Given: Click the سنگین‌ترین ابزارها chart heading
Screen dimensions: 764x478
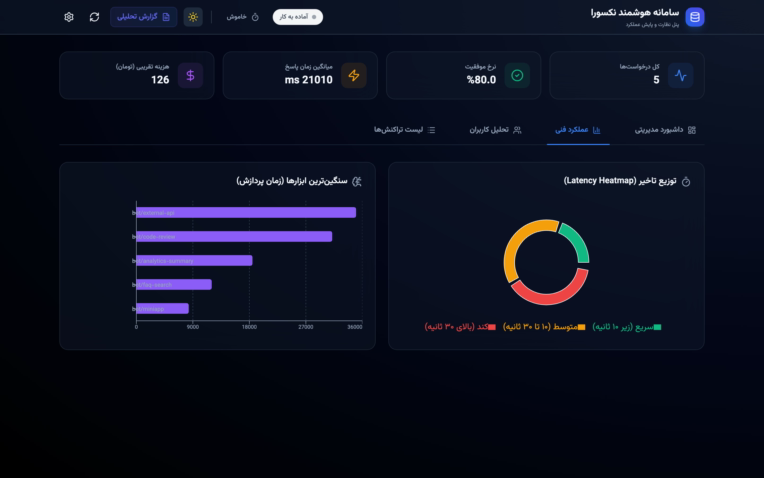Looking at the screenshot, I should [x=292, y=181].
